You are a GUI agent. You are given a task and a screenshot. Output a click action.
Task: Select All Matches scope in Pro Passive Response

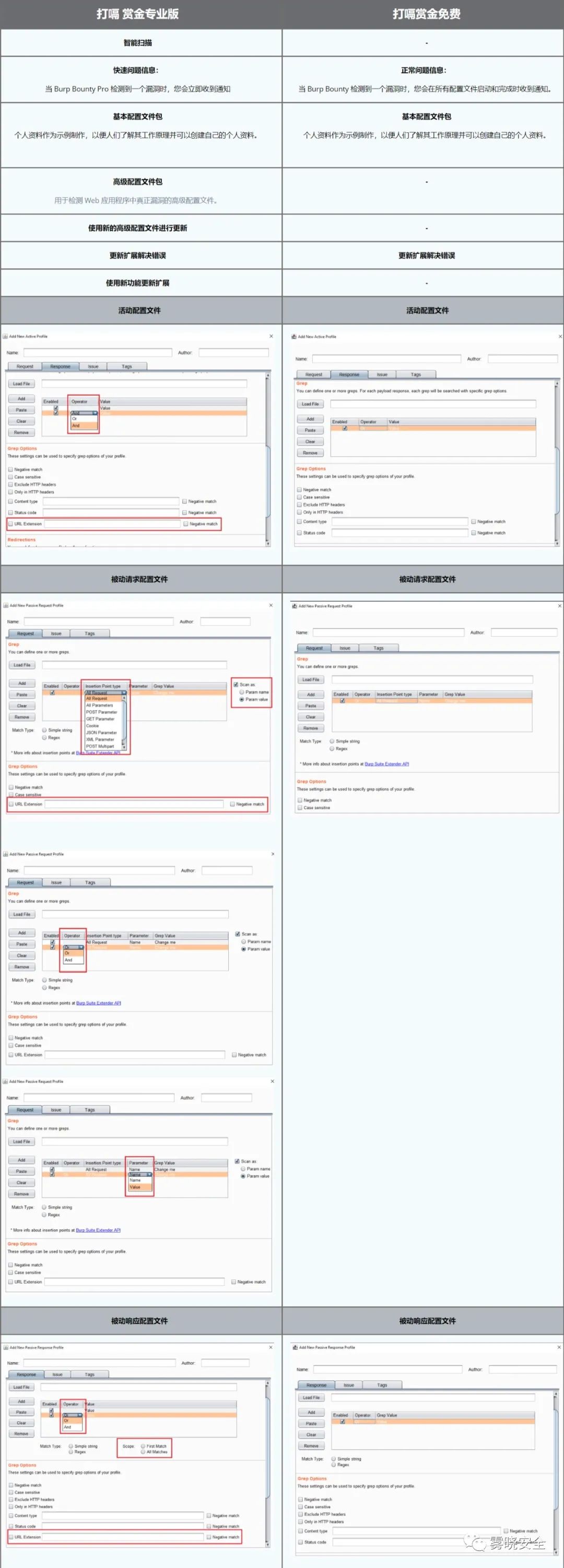pyautogui.click(x=143, y=1452)
